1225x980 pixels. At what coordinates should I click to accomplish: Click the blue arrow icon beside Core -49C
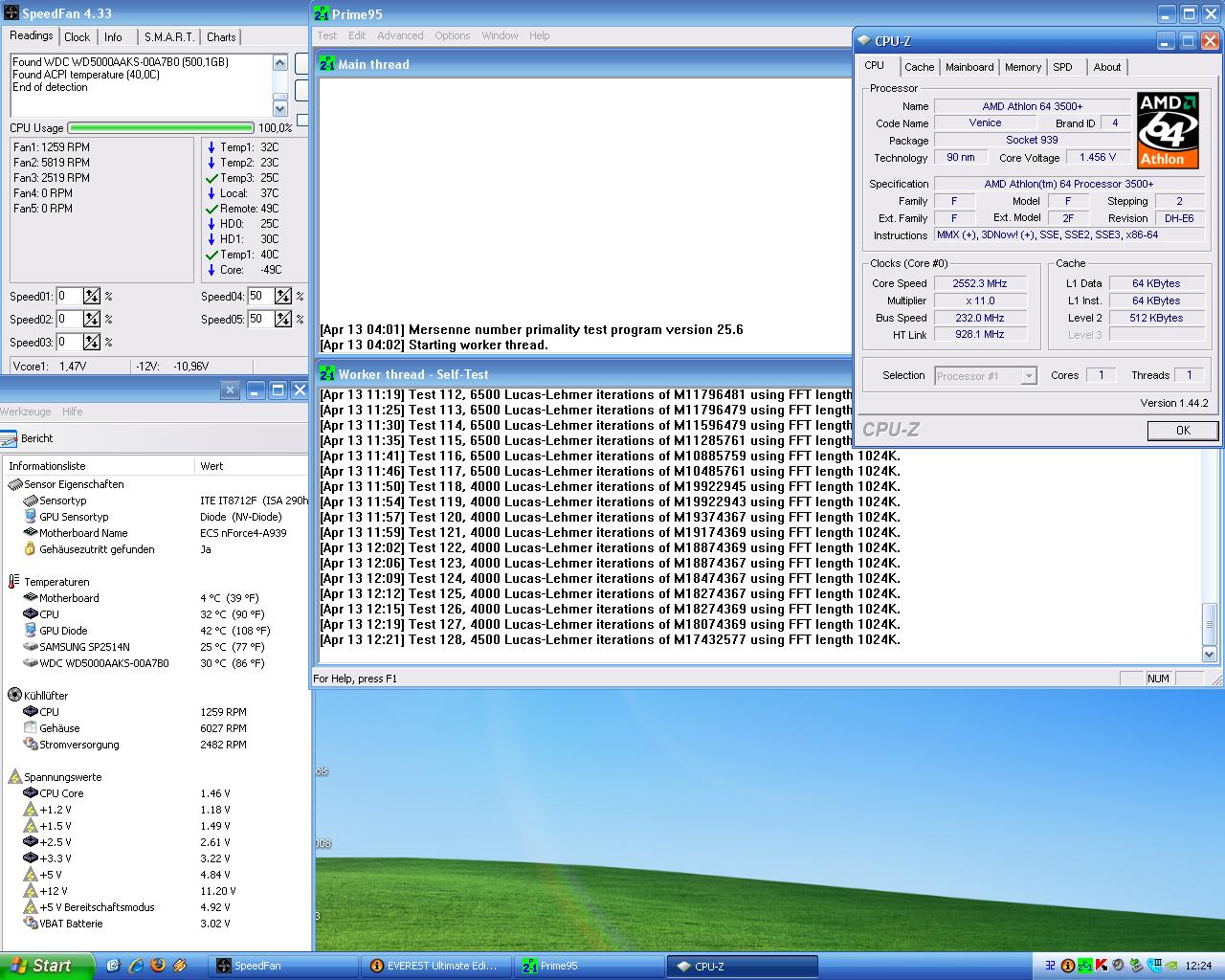pyautogui.click(x=212, y=270)
